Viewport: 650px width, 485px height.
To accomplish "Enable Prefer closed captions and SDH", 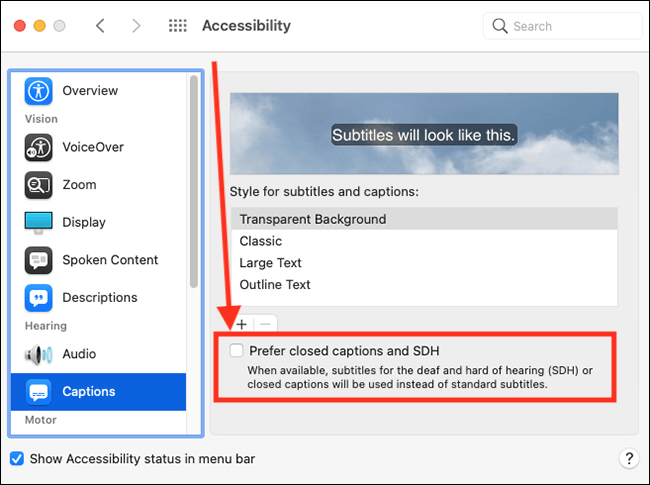I will (x=236, y=351).
